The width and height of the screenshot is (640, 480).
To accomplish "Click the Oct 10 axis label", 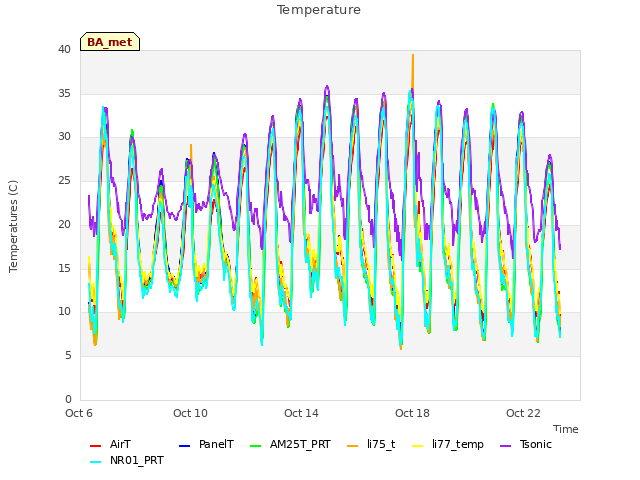I will pos(190,413).
